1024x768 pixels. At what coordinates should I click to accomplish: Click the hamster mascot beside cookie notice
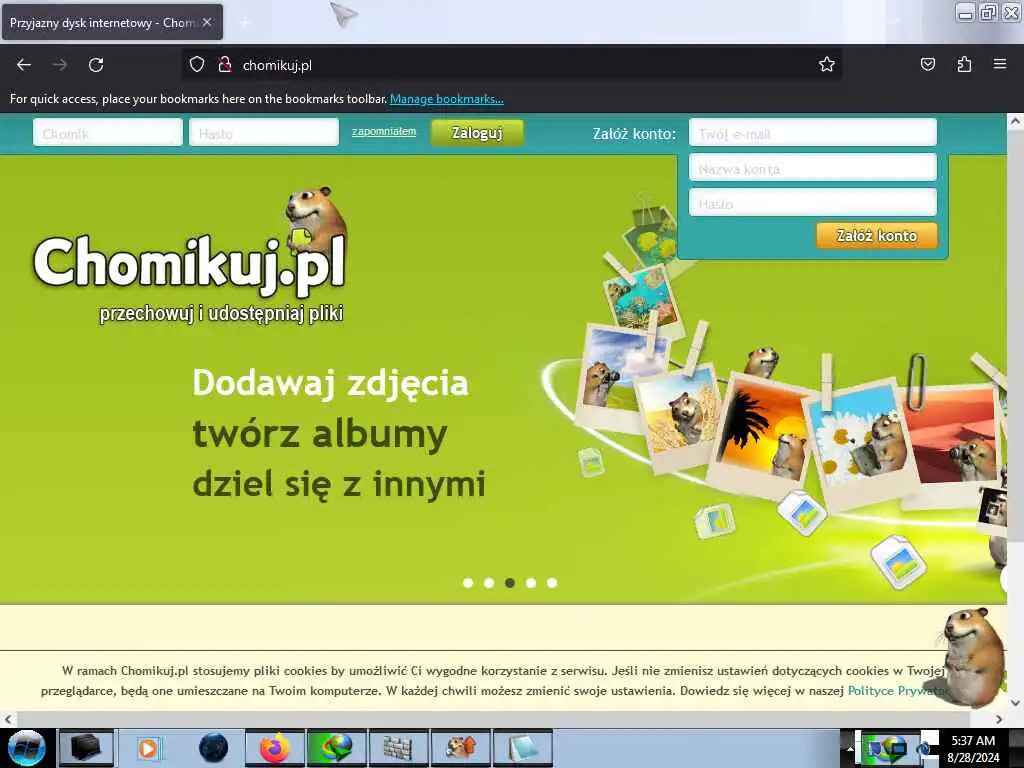click(x=973, y=656)
